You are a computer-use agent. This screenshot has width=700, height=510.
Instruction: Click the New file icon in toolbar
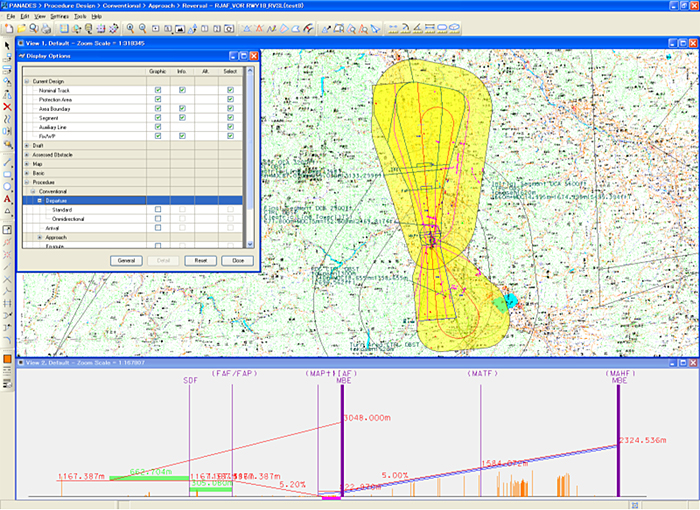pyautogui.click(x=7, y=30)
